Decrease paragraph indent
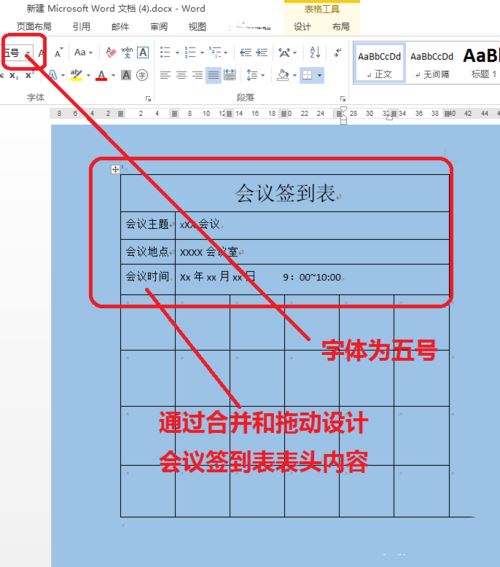 245,53
